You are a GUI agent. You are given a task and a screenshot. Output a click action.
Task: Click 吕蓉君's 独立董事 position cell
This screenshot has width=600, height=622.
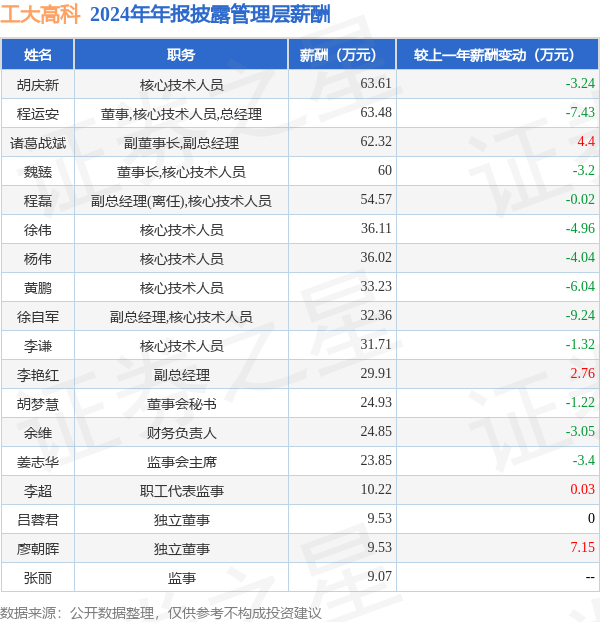pos(181,520)
